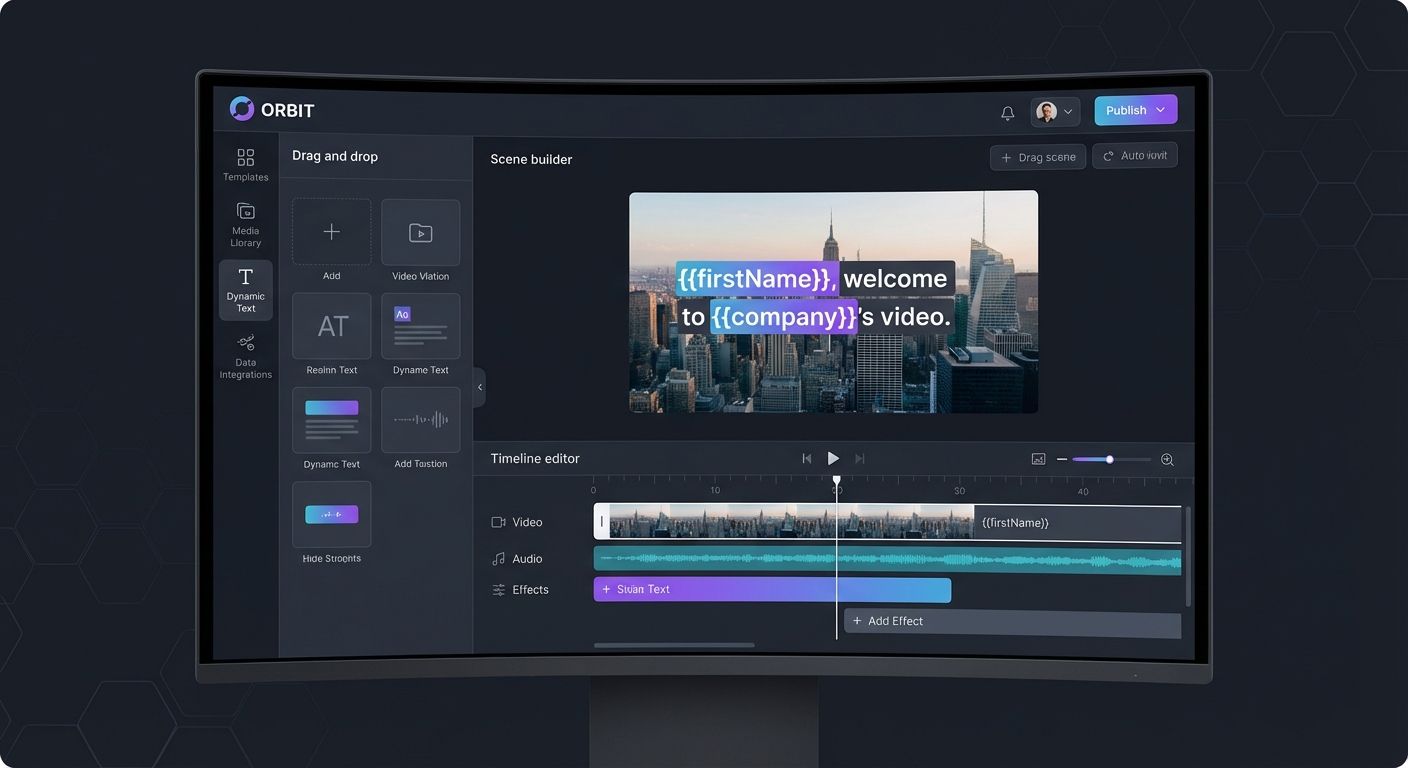Adjust the timeline zoom slider

(1108, 459)
